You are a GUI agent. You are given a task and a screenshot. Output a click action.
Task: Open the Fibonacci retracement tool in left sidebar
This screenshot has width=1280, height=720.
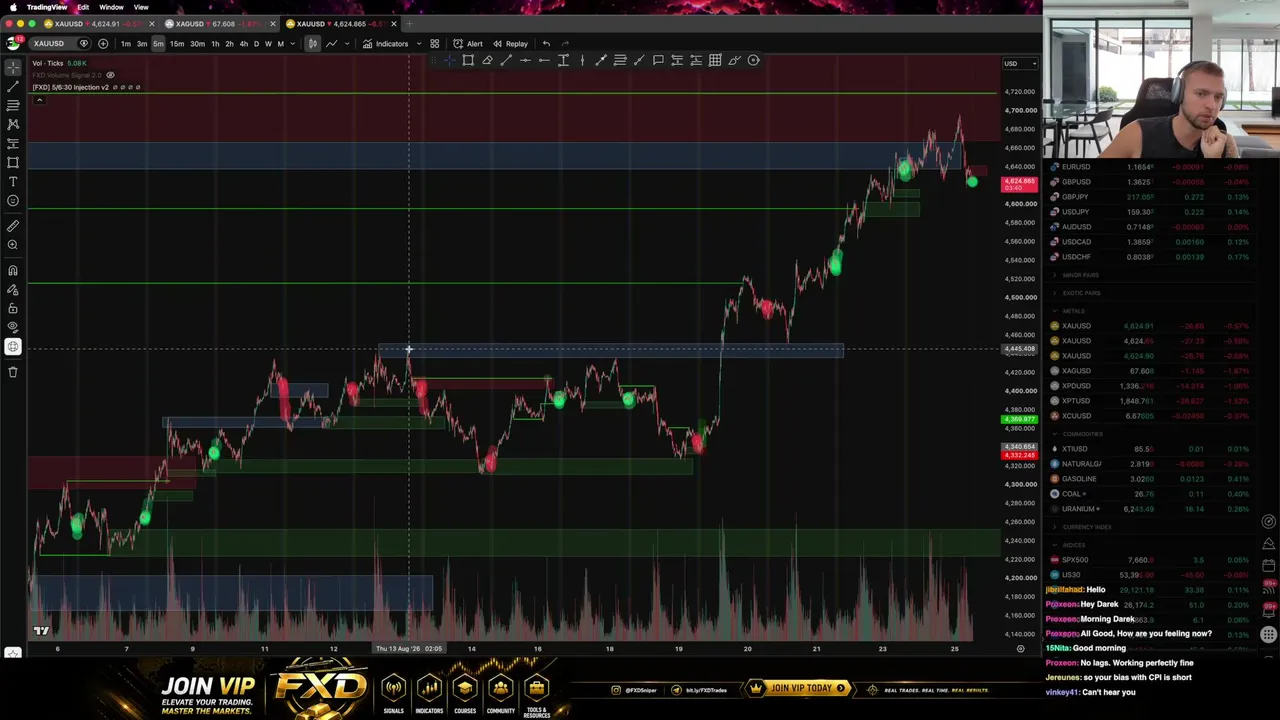[x=13, y=105]
